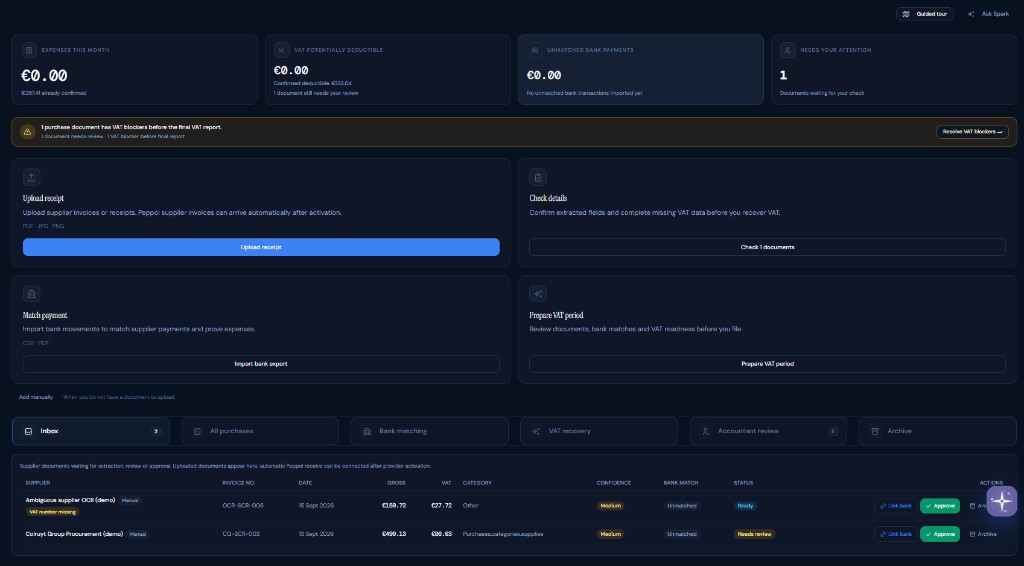Open Ask Spark assistant
Image resolution: width=1024 pixels, height=566 pixels.
coord(989,14)
